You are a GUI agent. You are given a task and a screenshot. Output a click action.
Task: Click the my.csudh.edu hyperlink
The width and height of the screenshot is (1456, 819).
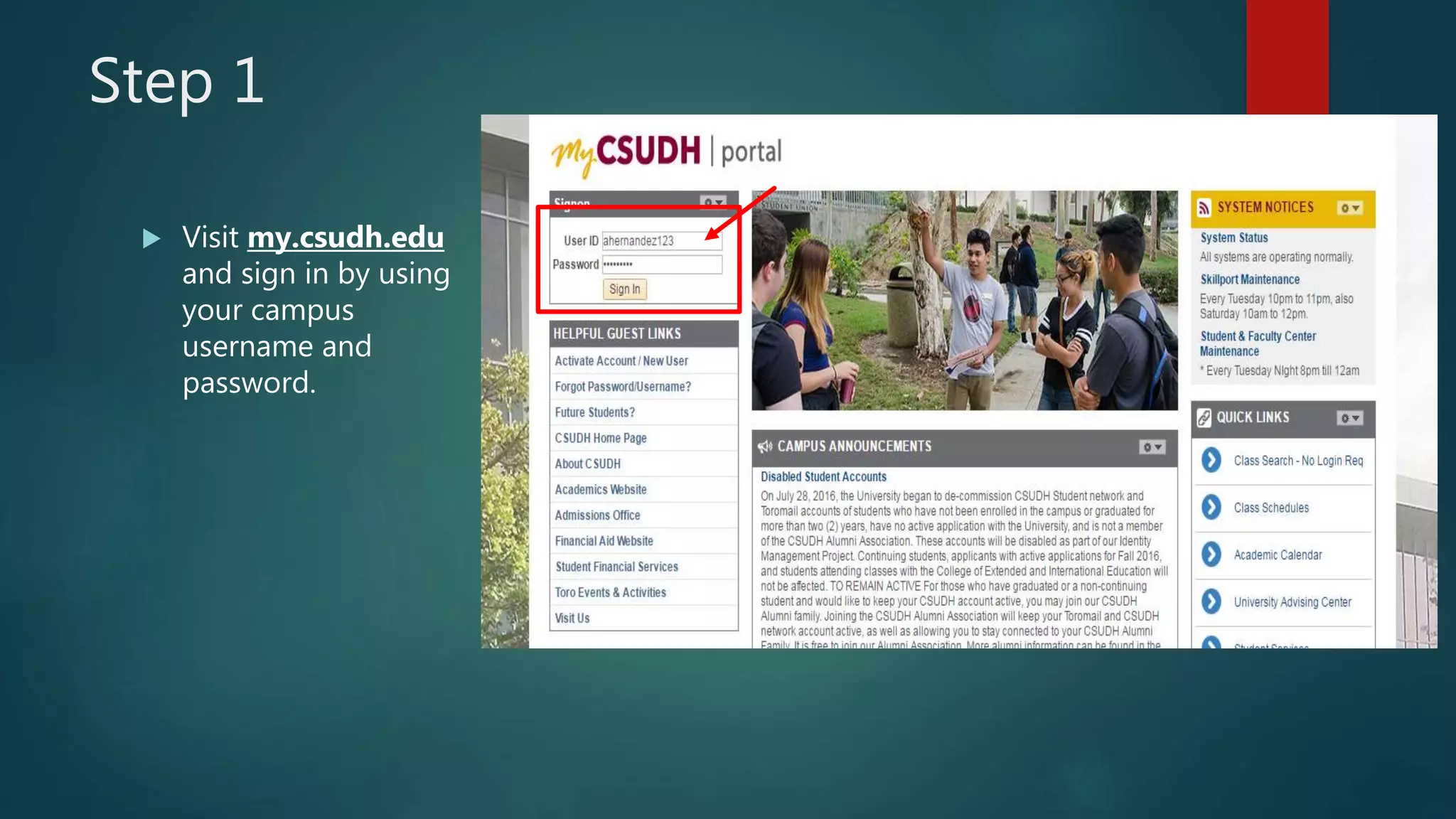click(346, 237)
